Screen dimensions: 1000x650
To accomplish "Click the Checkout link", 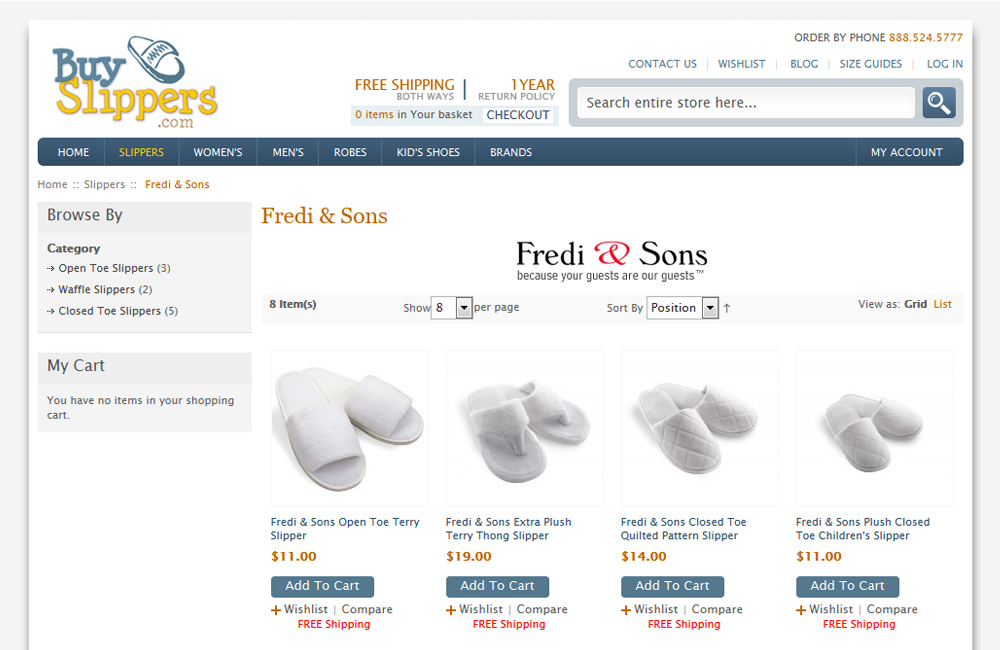I will coord(518,115).
